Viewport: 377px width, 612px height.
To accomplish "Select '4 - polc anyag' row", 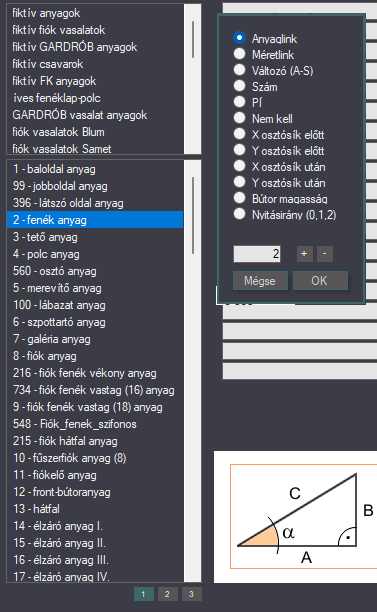I will click(95, 254).
